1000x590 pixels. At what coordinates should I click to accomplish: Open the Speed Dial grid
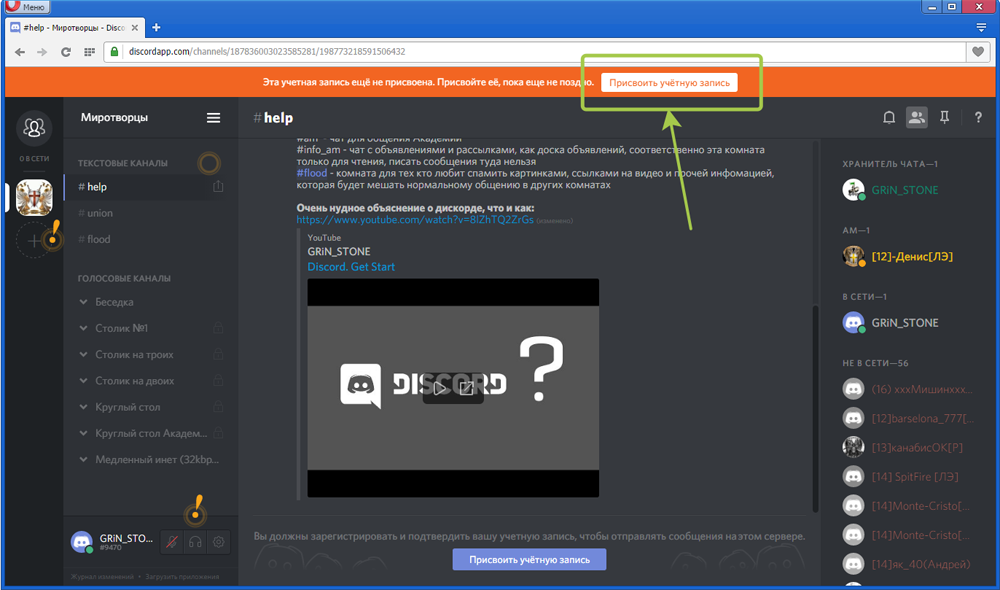(89, 52)
